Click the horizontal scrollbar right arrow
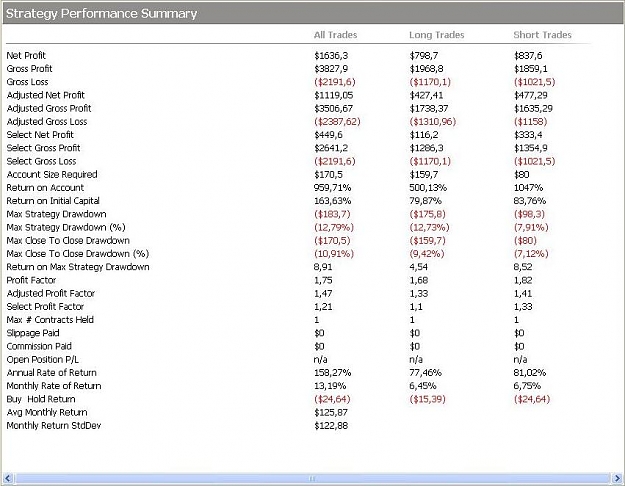 pyautogui.click(x=617, y=478)
